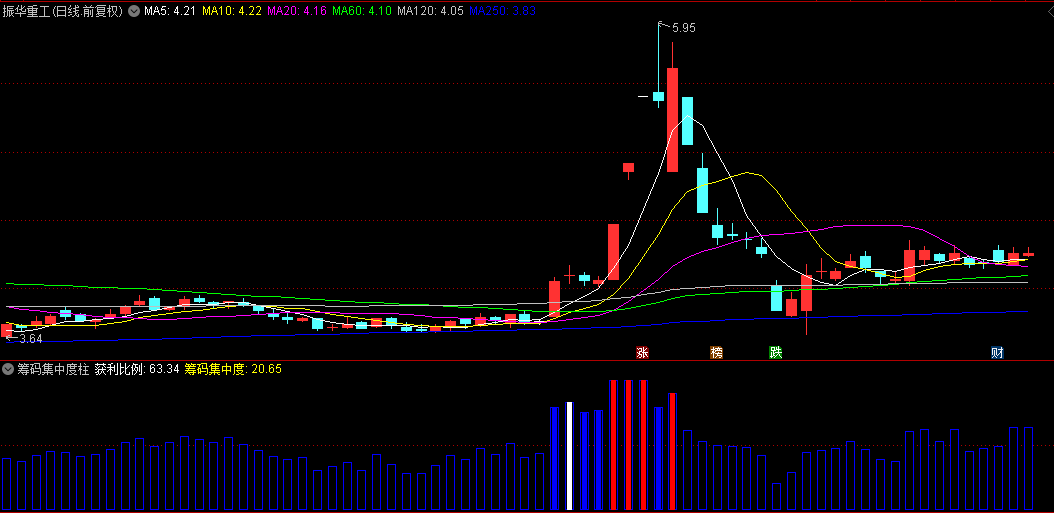Click the white bar in concentration histogram
The image size is (1054, 513).
tap(569, 456)
